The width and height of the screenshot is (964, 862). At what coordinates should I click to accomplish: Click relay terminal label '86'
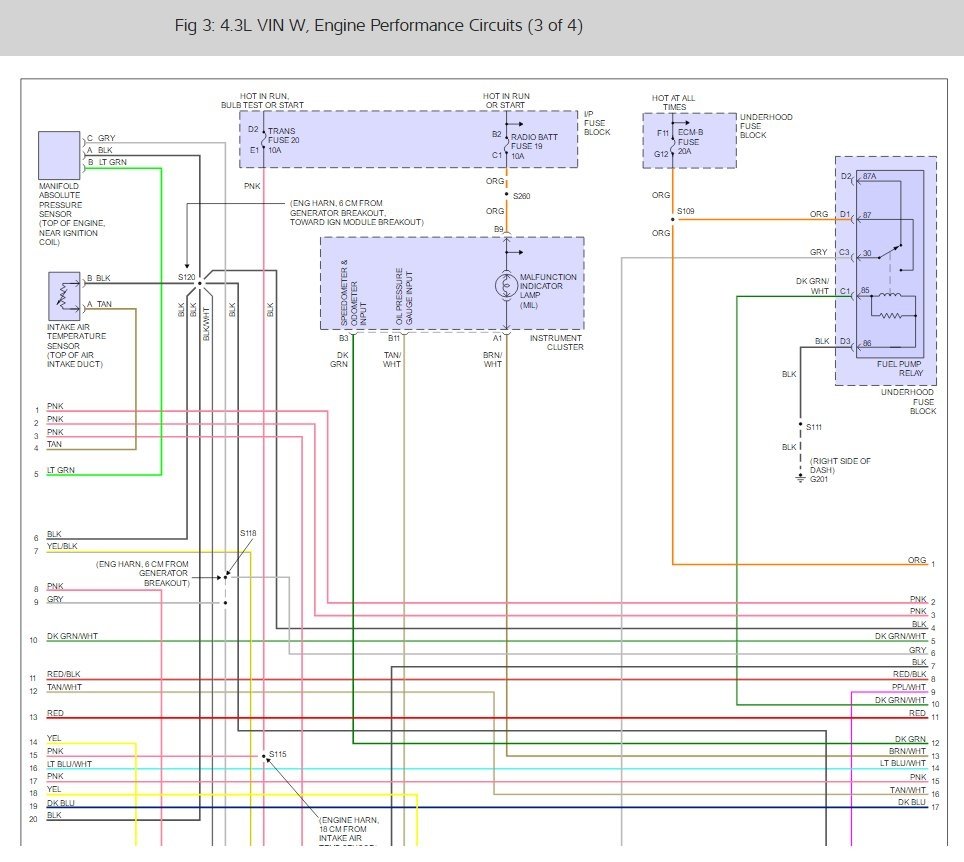[x=867, y=343]
